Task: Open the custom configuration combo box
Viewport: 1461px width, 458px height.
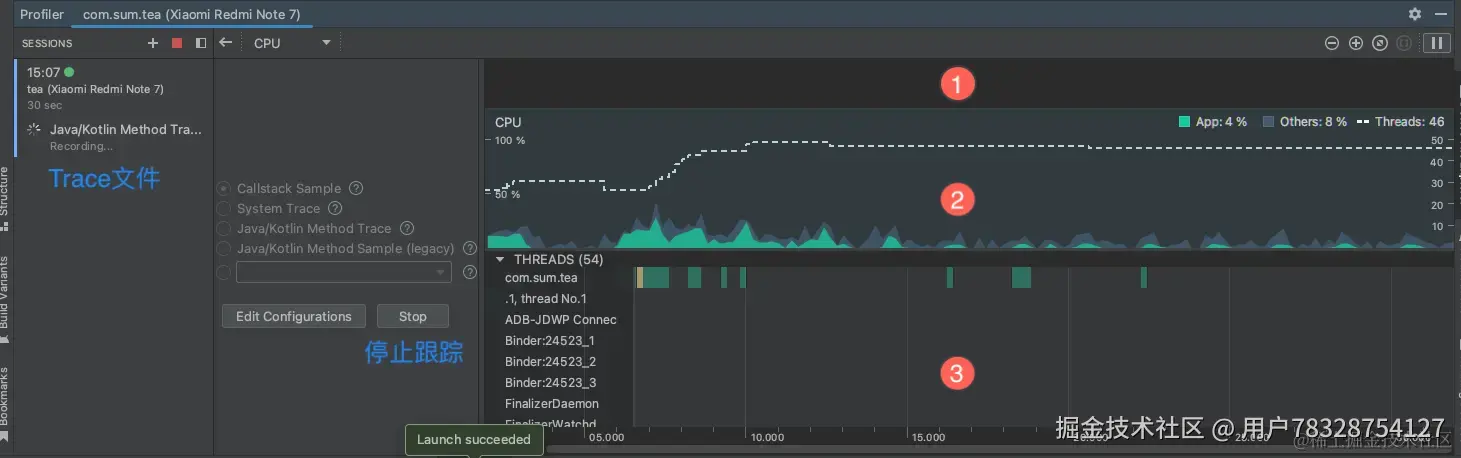Action: click(343, 272)
